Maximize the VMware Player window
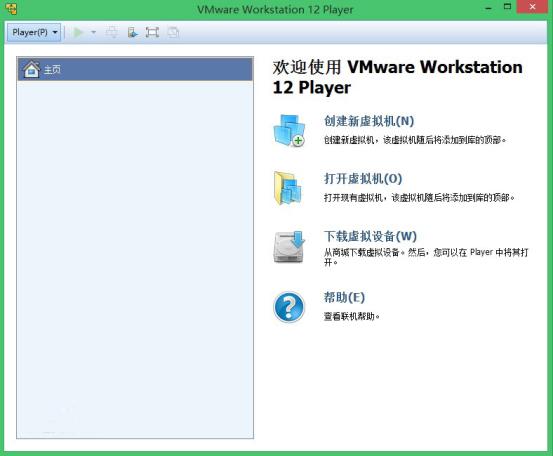This screenshot has width=553, height=456. pos(508,7)
